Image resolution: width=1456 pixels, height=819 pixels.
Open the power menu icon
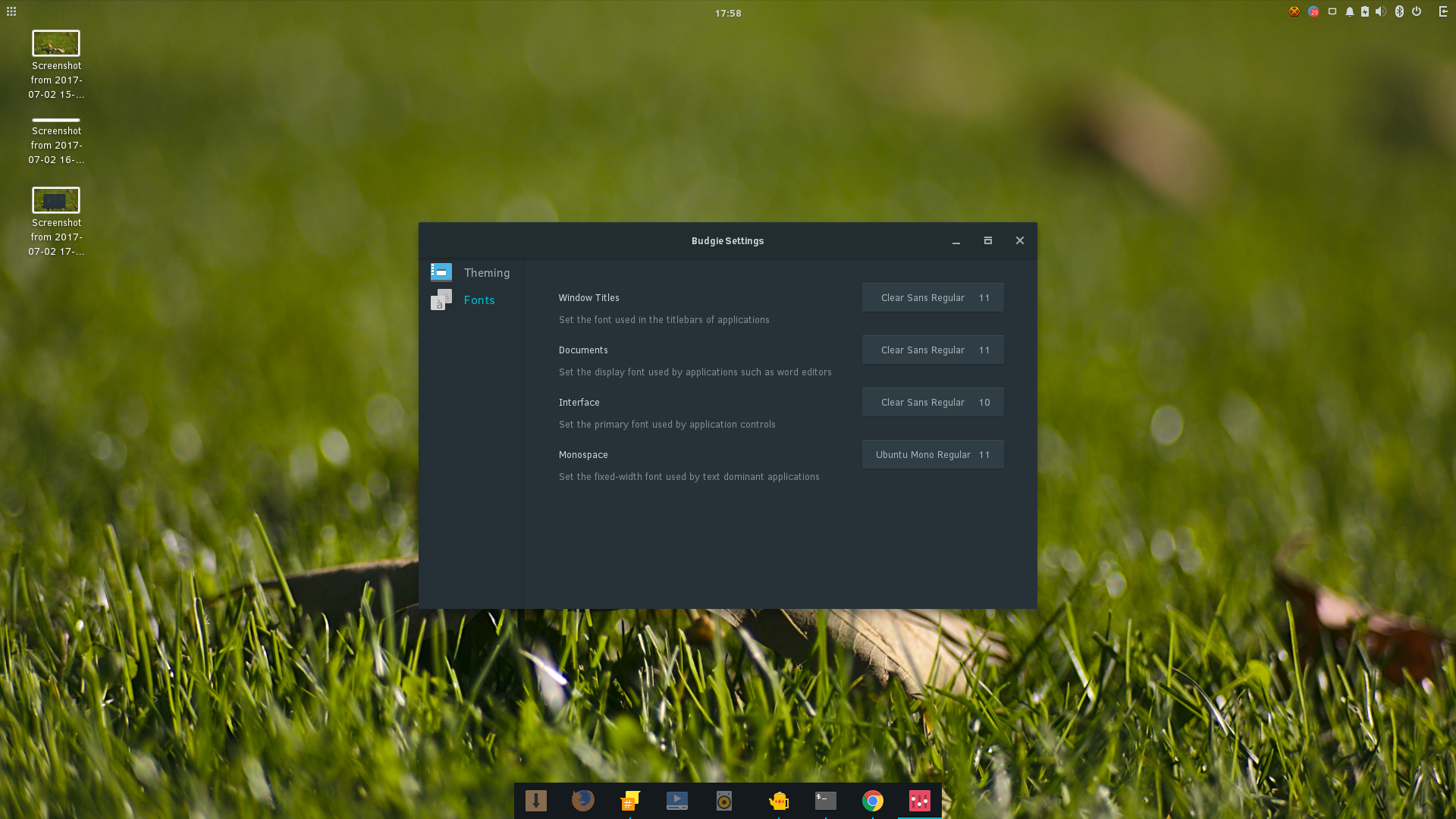(1417, 11)
